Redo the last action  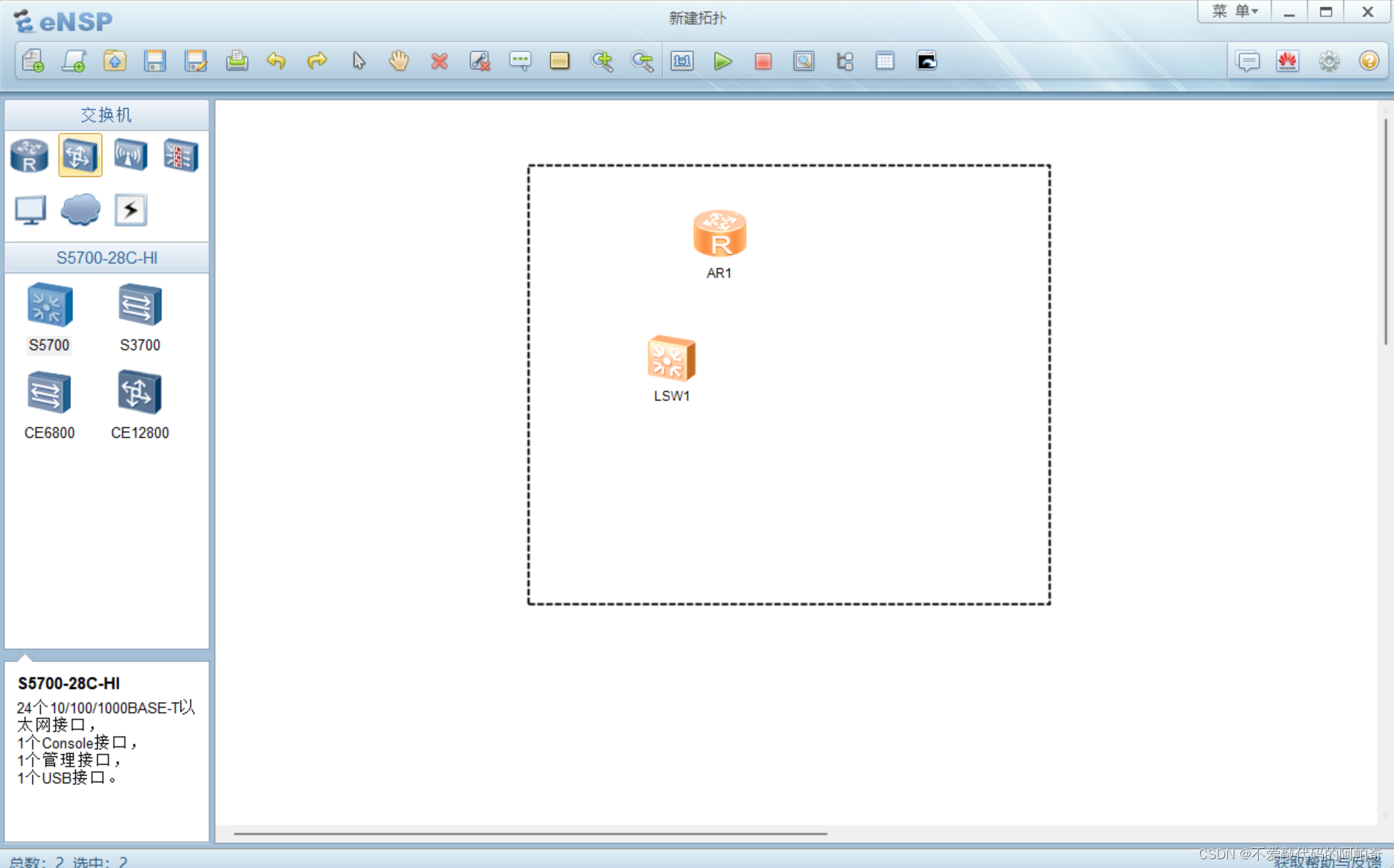317,61
